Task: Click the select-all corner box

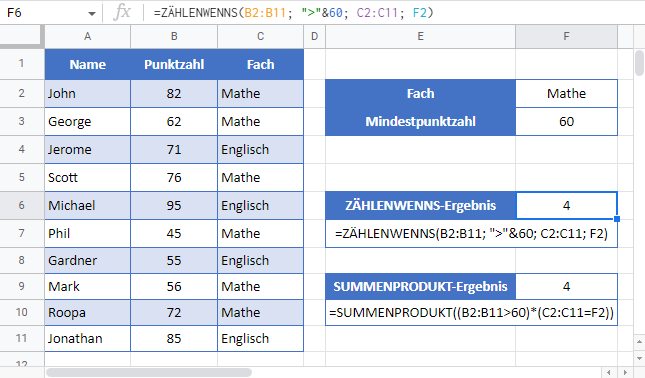Action: tap(21, 37)
